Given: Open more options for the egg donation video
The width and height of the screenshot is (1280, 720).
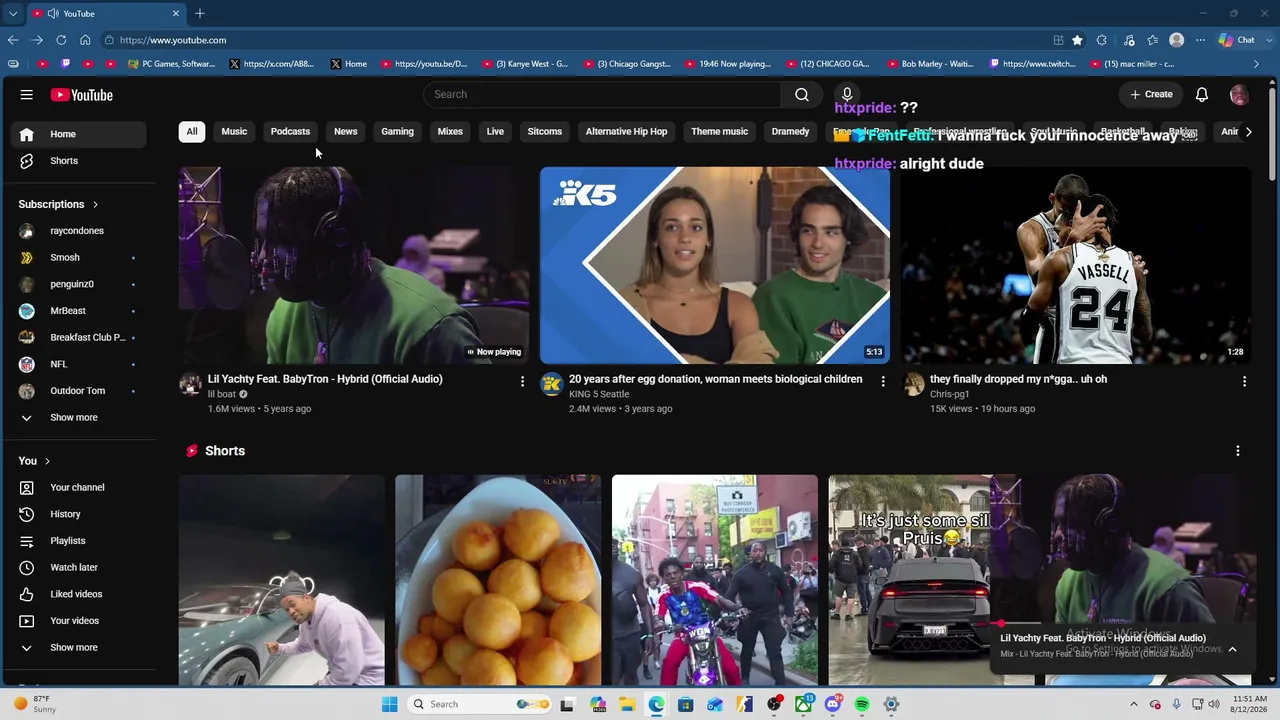Looking at the screenshot, I should 883,381.
